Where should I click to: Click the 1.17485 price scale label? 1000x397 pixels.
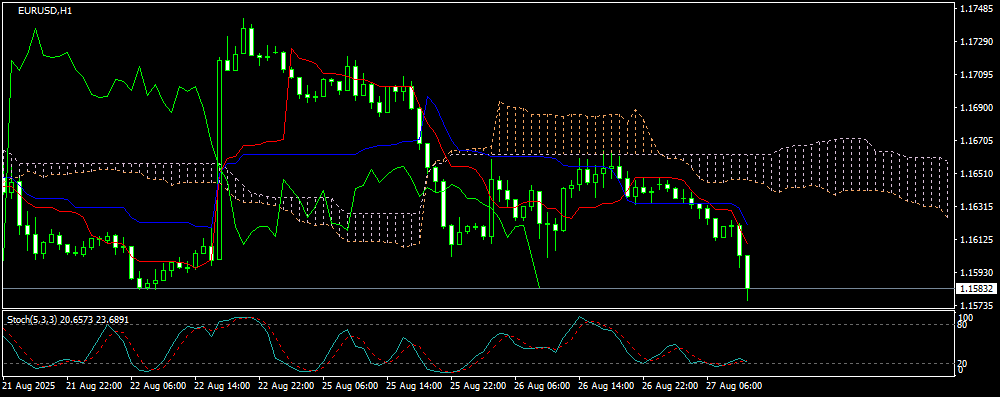point(976,8)
